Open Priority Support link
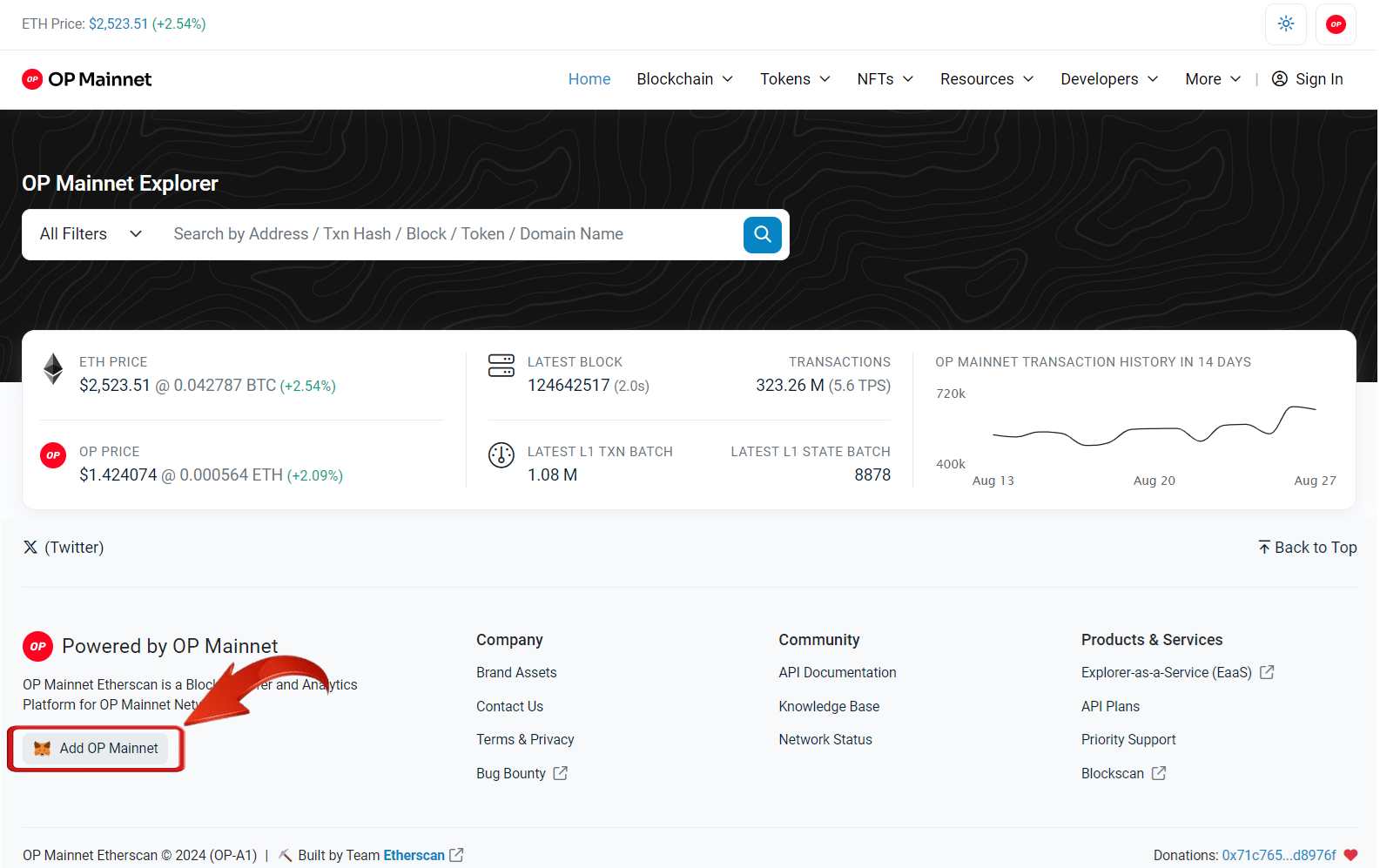The image size is (1380, 868). [x=1128, y=740]
